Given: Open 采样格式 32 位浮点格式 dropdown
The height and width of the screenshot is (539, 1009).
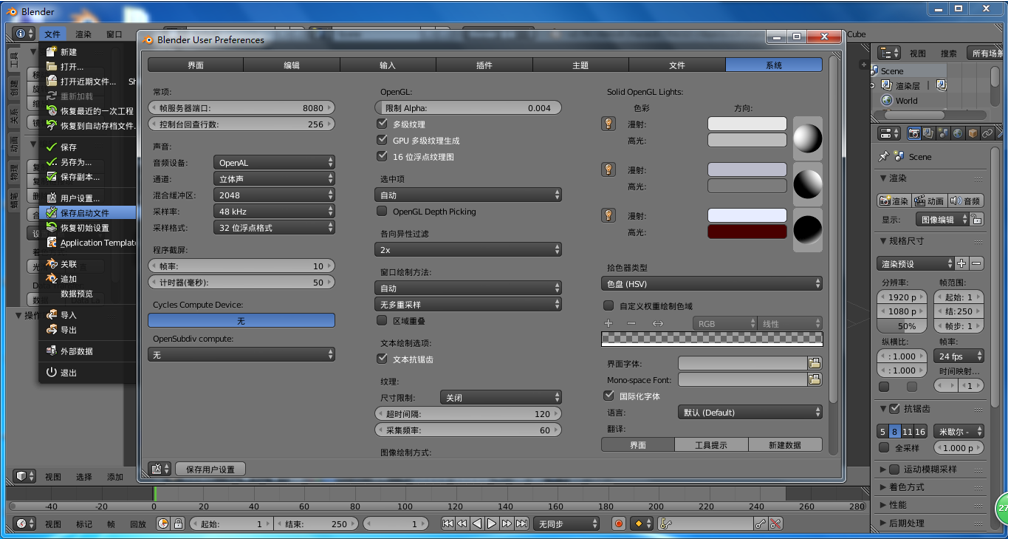Looking at the screenshot, I should click(x=274, y=227).
